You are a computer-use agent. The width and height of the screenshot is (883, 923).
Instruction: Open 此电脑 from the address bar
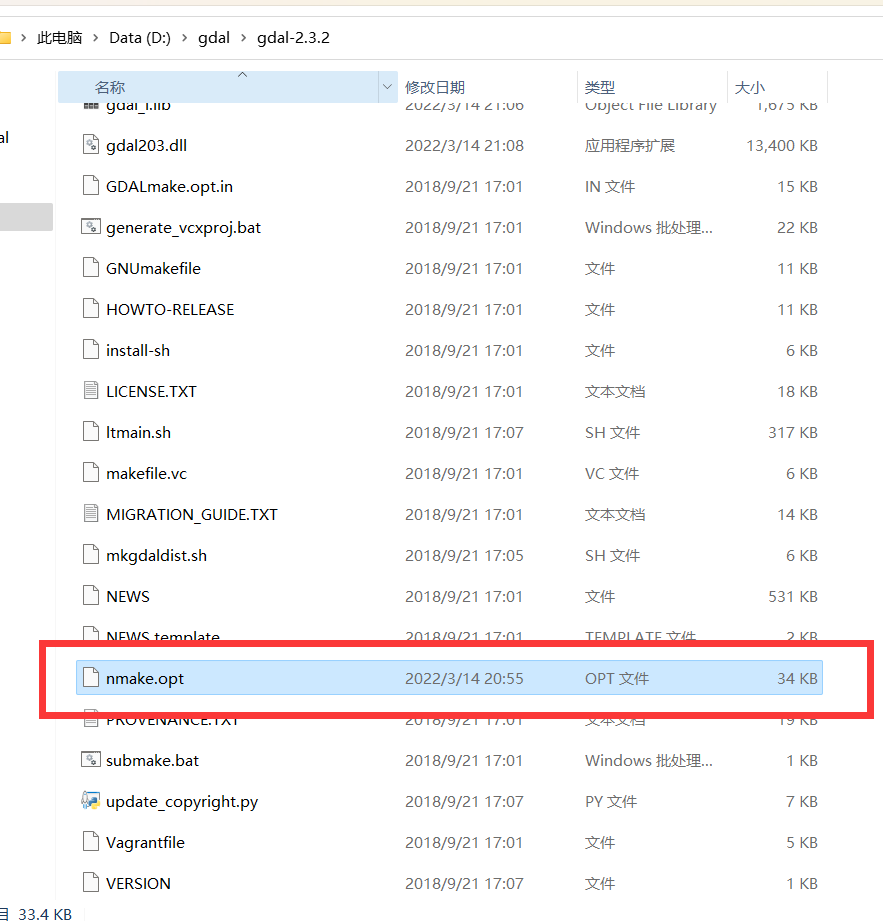click(x=61, y=37)
